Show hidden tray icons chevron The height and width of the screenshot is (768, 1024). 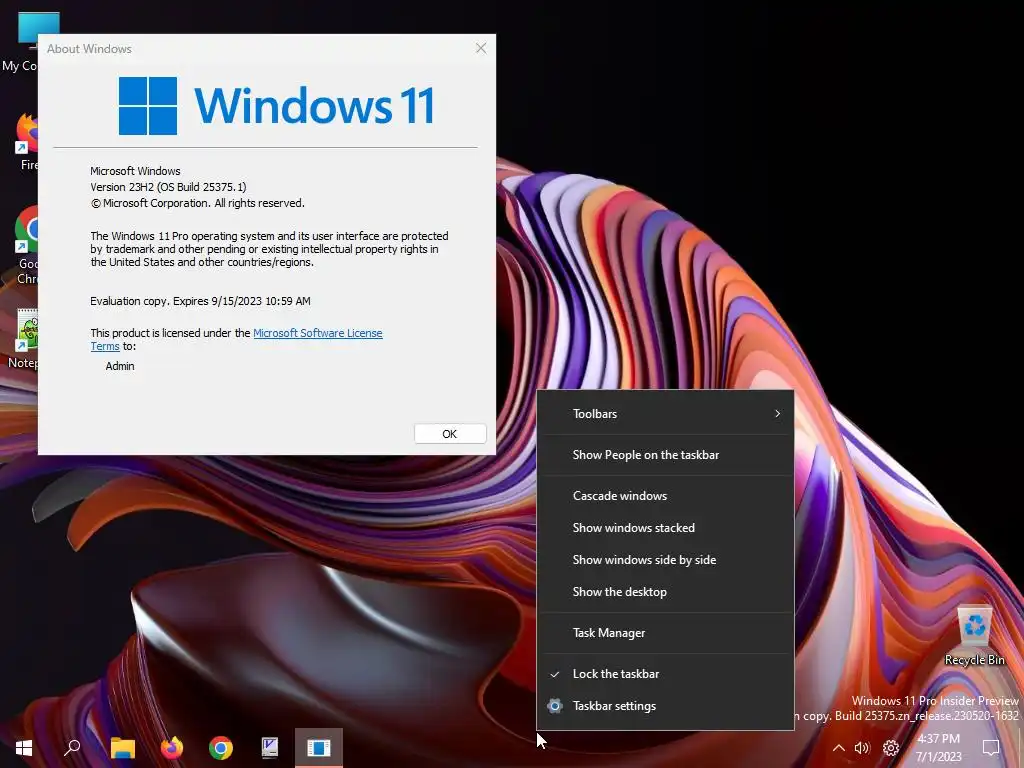point(839,748)
